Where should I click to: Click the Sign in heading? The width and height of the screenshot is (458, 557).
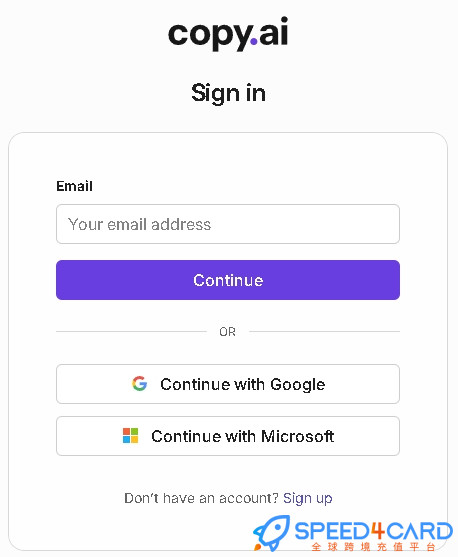pyautogui.click(x=228, y=93)
